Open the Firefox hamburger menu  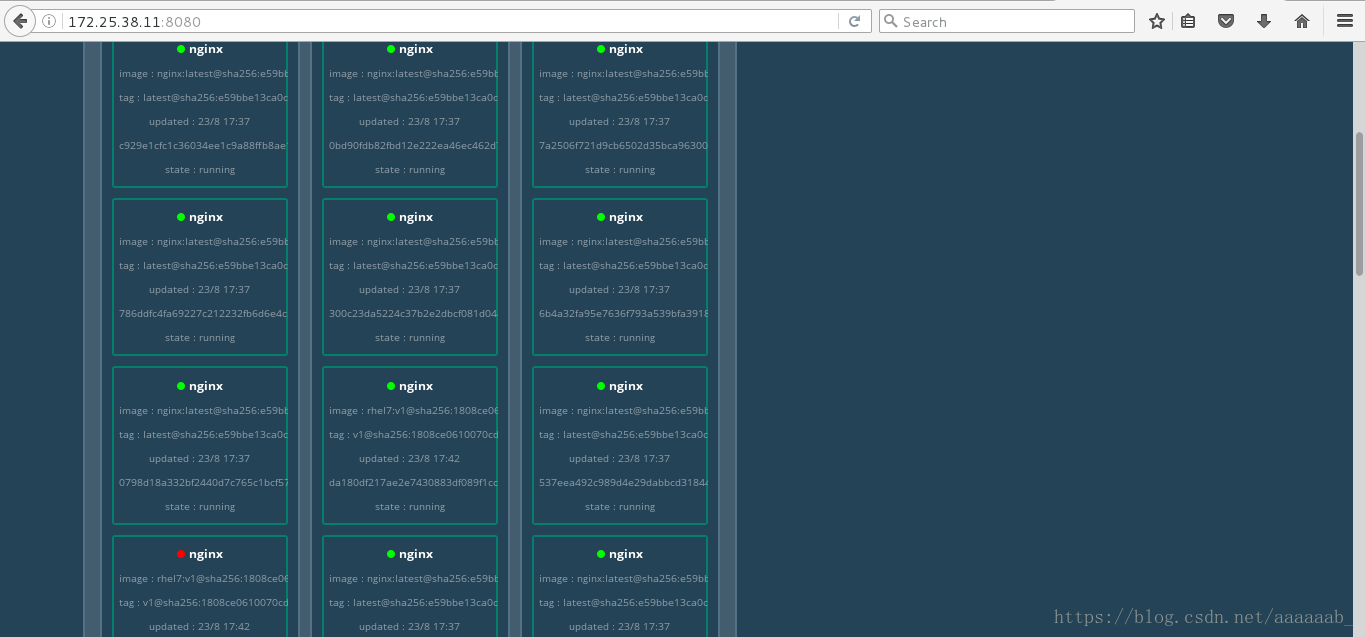click(x=1345, y=21)
